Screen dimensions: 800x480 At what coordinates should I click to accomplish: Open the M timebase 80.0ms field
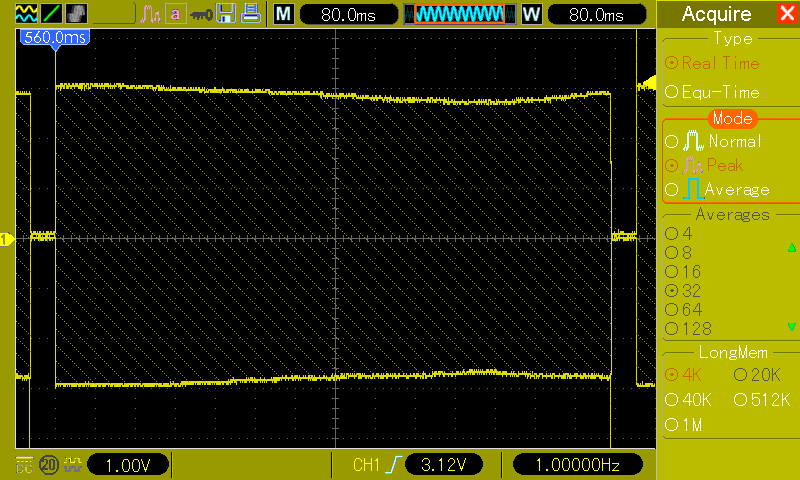348,14
